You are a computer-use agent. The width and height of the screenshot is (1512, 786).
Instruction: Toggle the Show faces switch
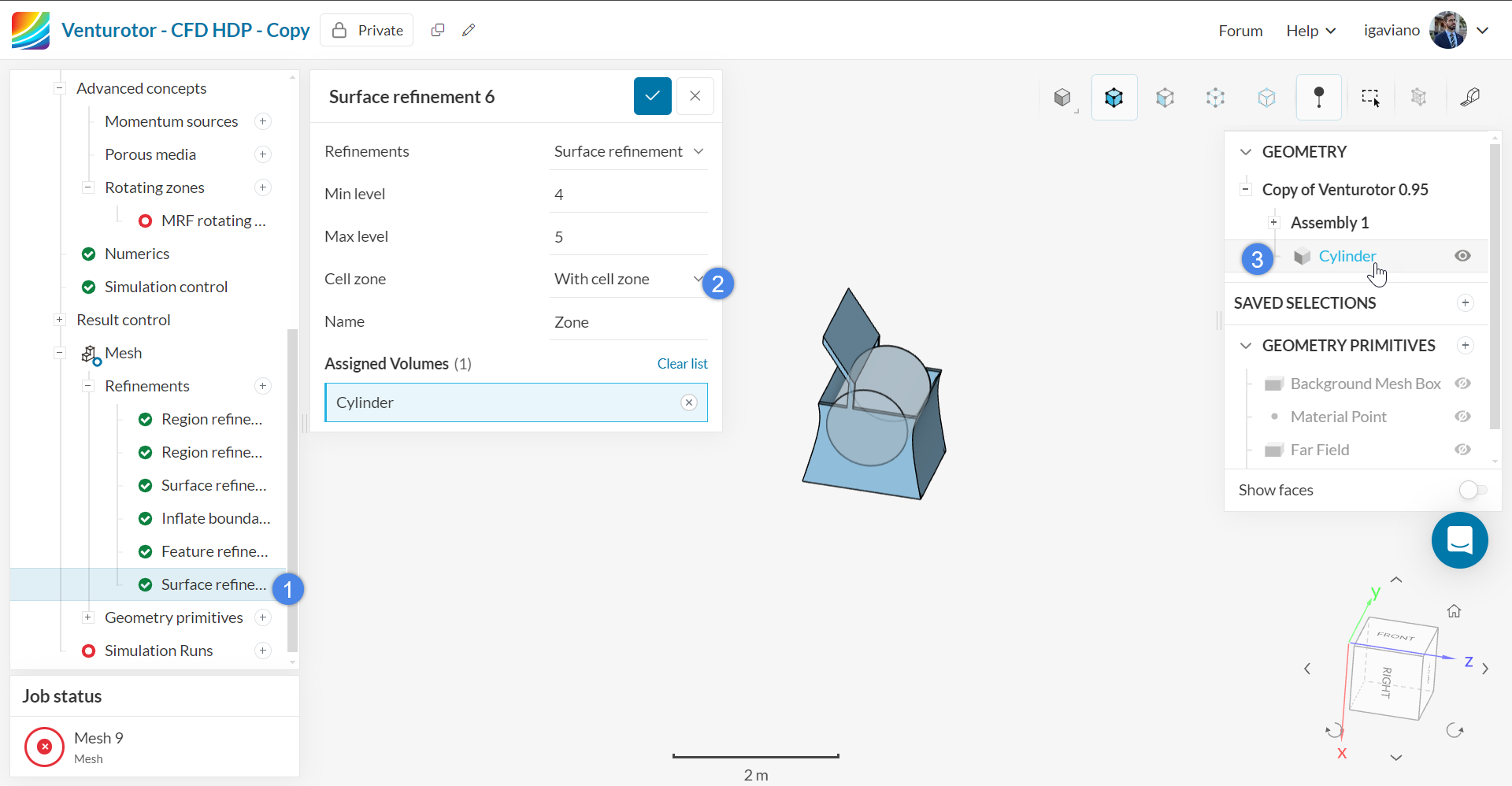(x=1473, y=490)
